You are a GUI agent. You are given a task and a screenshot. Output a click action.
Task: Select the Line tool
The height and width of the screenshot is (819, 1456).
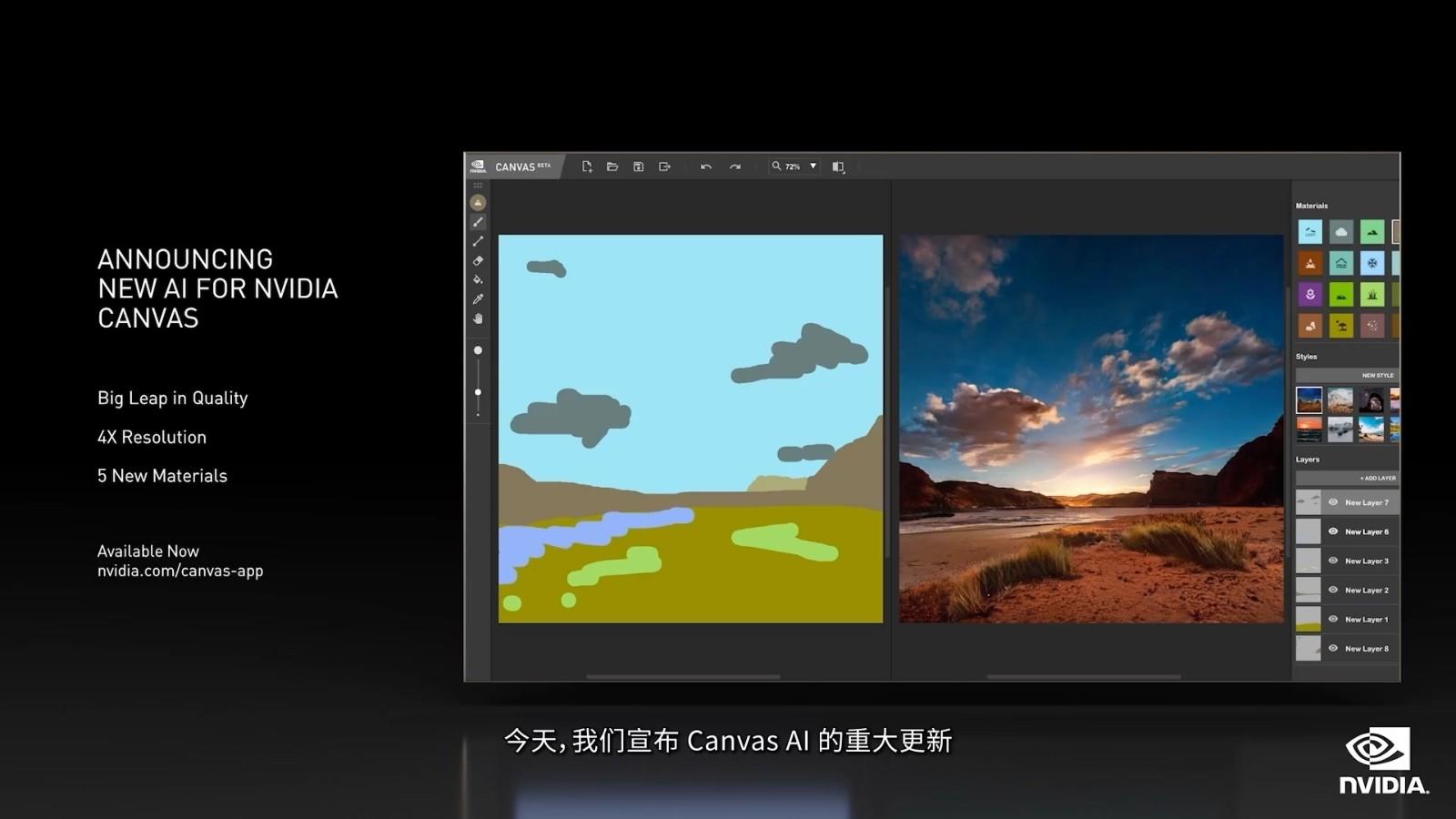coord(478,241)
